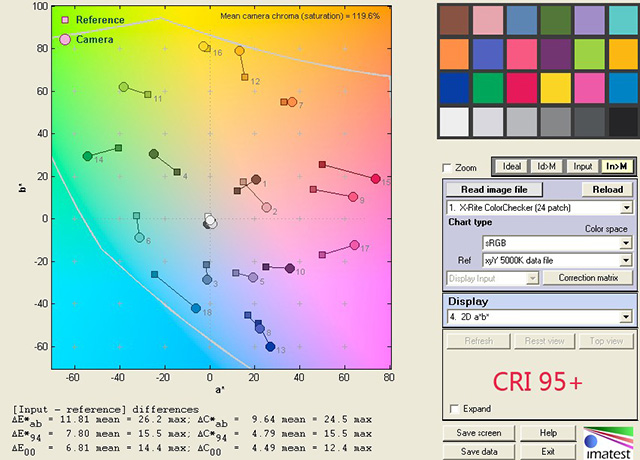This screenshot has width=640, height=460.
Task: Click the Reset view button
Action: tap(544, 341)
